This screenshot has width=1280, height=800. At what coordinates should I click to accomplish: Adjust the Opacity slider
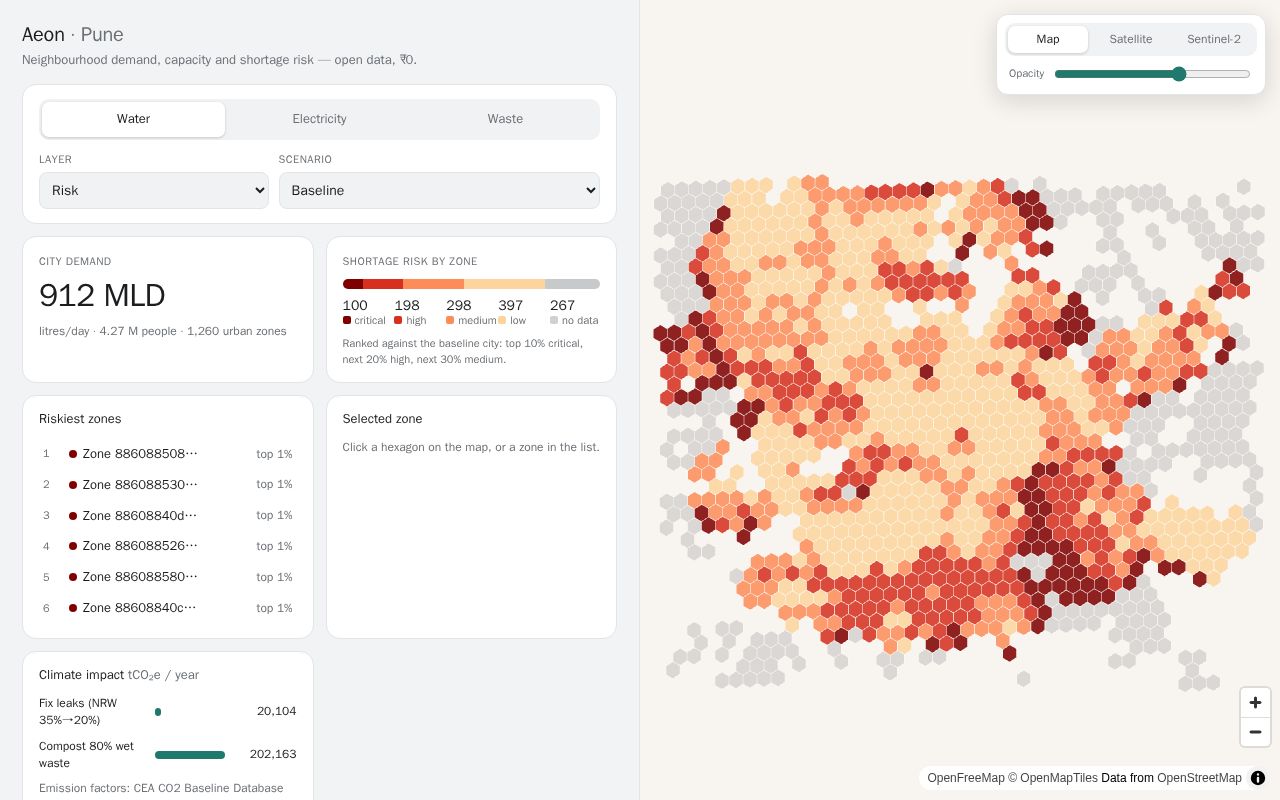point(1152,74)
